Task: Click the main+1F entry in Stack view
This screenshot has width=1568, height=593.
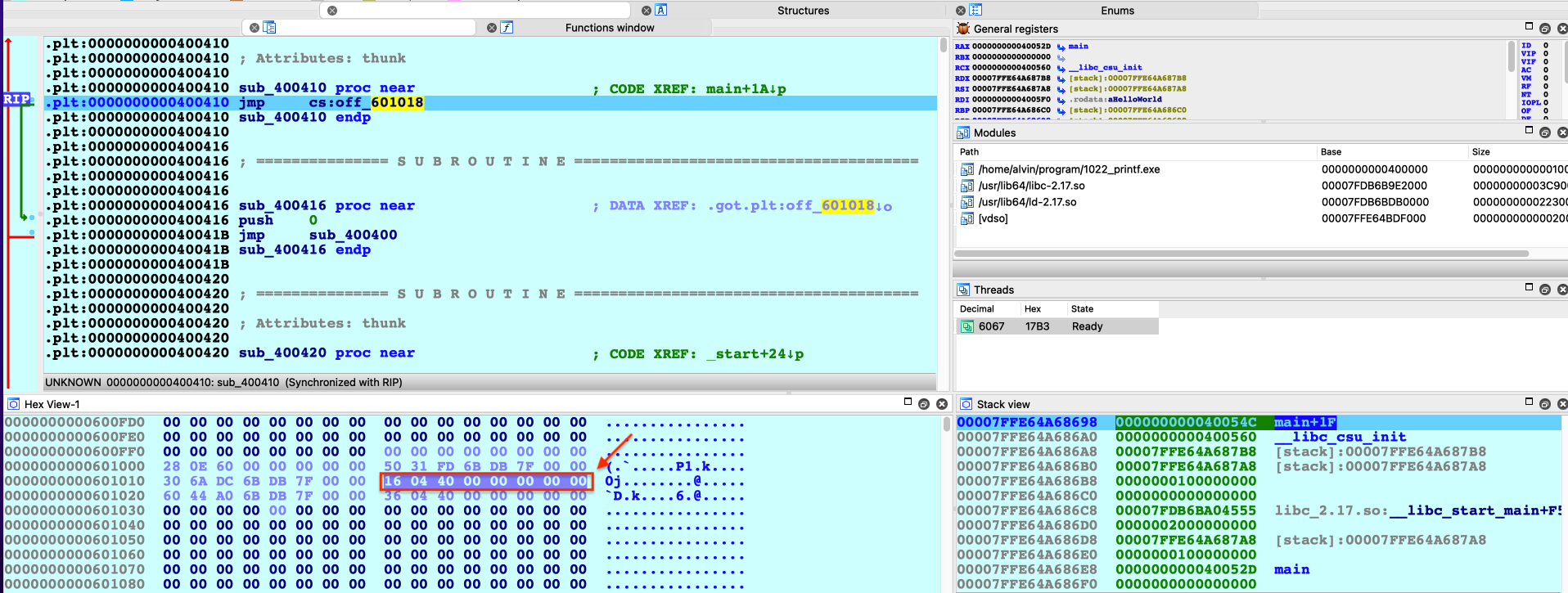Action: coord(1304,422)
